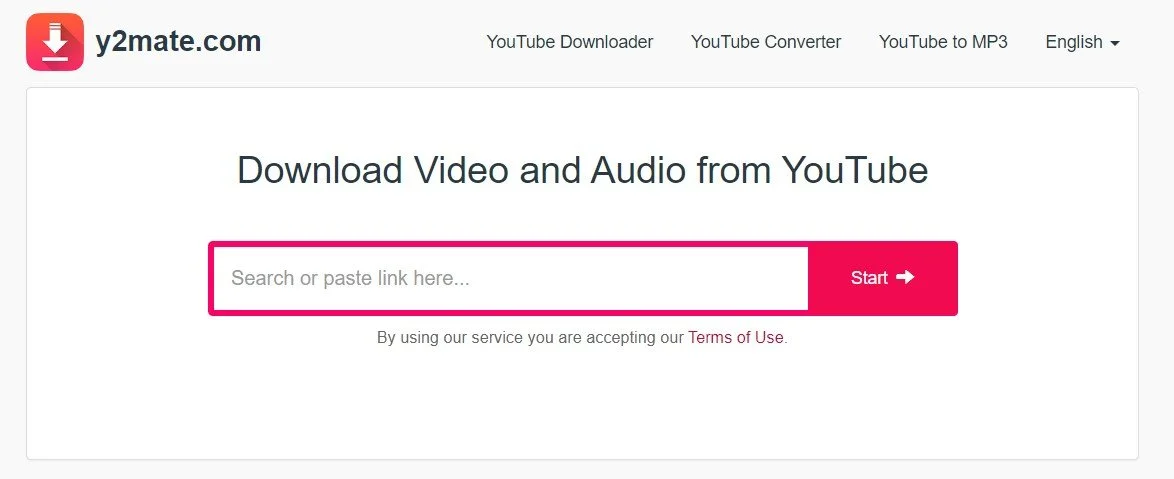Click the pink border around the search box
The height and width of the screenshot is (479, 1174).
point(211,278)
